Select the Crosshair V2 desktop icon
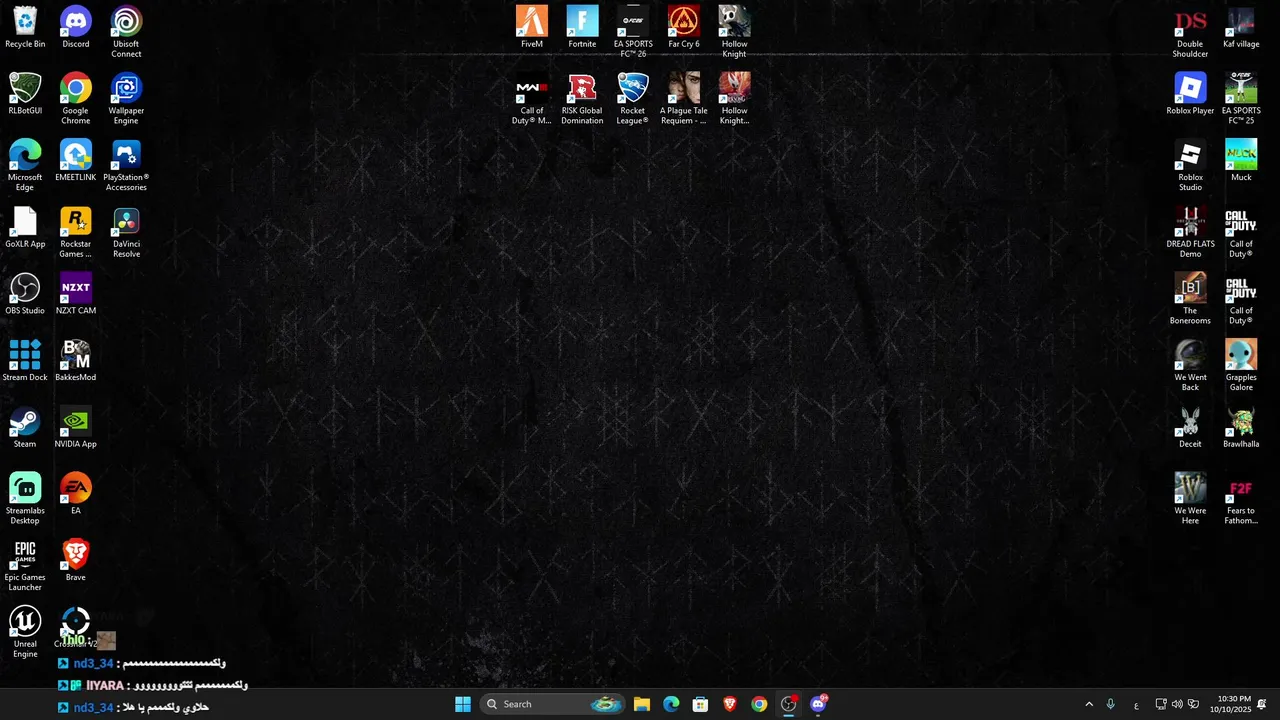The image size is (1280, 720). [x=76, y=628]
